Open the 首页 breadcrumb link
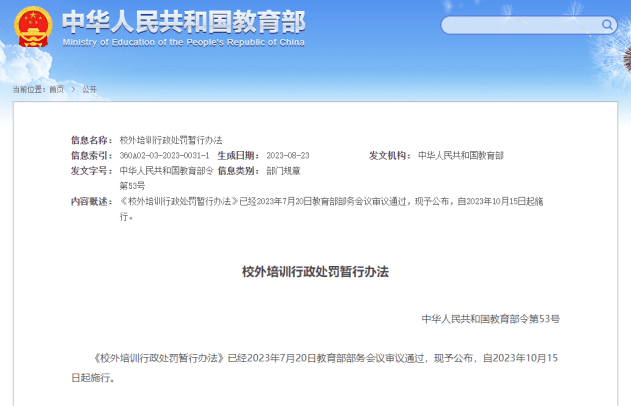This screenshot has width=631, height=406. (57, 89)
